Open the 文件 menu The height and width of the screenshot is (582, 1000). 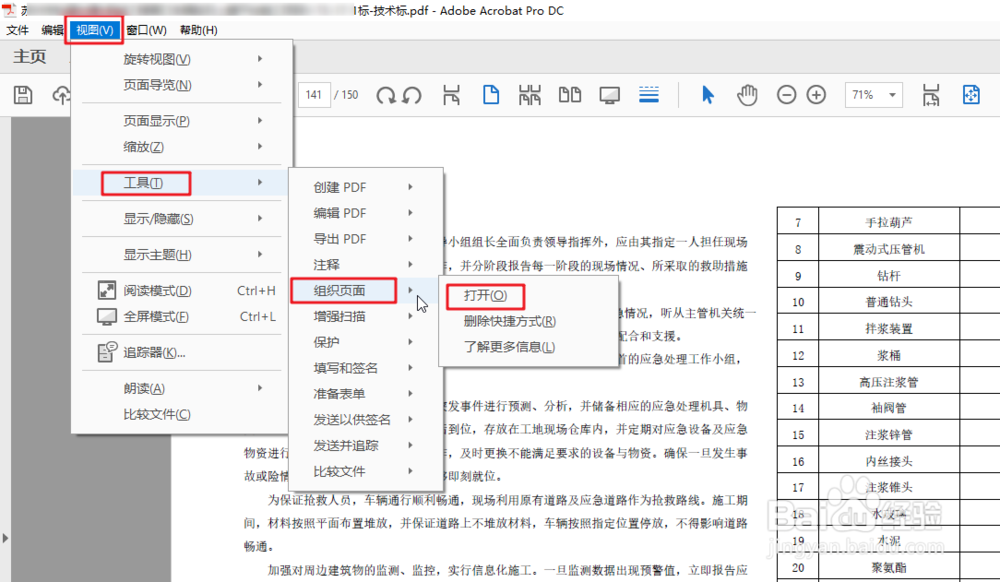pyautogui.click(x=17, y=29)
